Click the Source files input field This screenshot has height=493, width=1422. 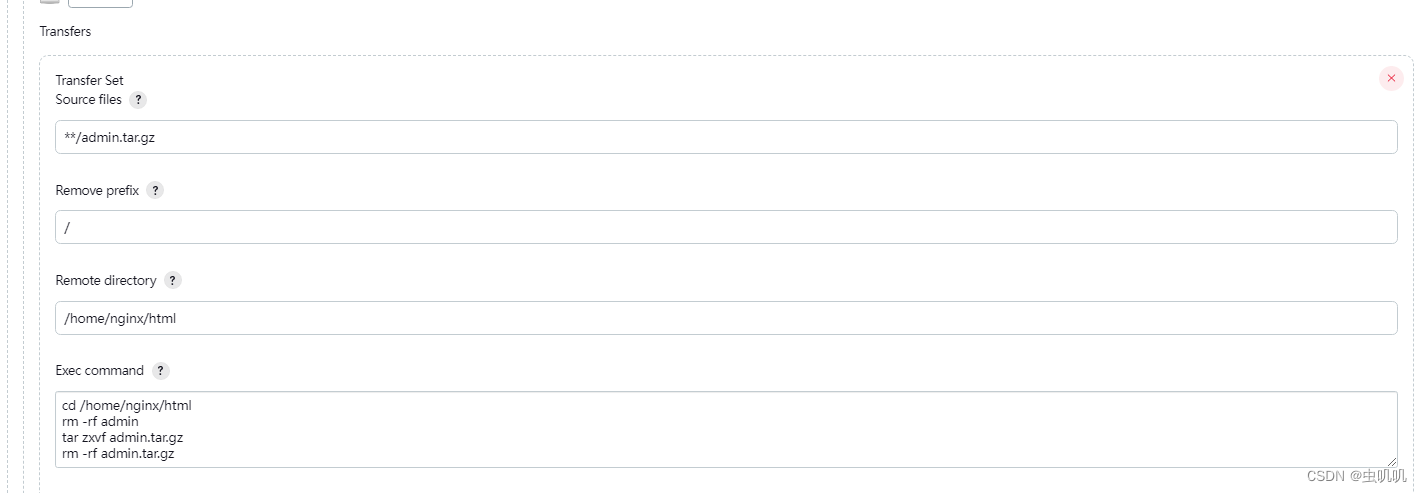coord(725,138)
